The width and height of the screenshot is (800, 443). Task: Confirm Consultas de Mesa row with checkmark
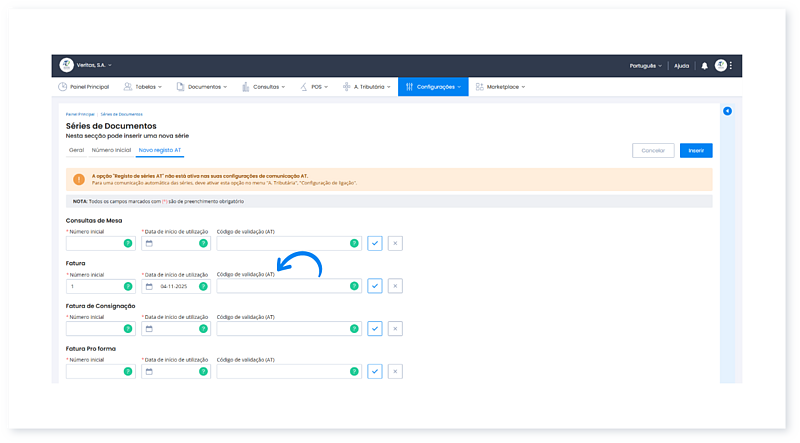tap(375, 243)
